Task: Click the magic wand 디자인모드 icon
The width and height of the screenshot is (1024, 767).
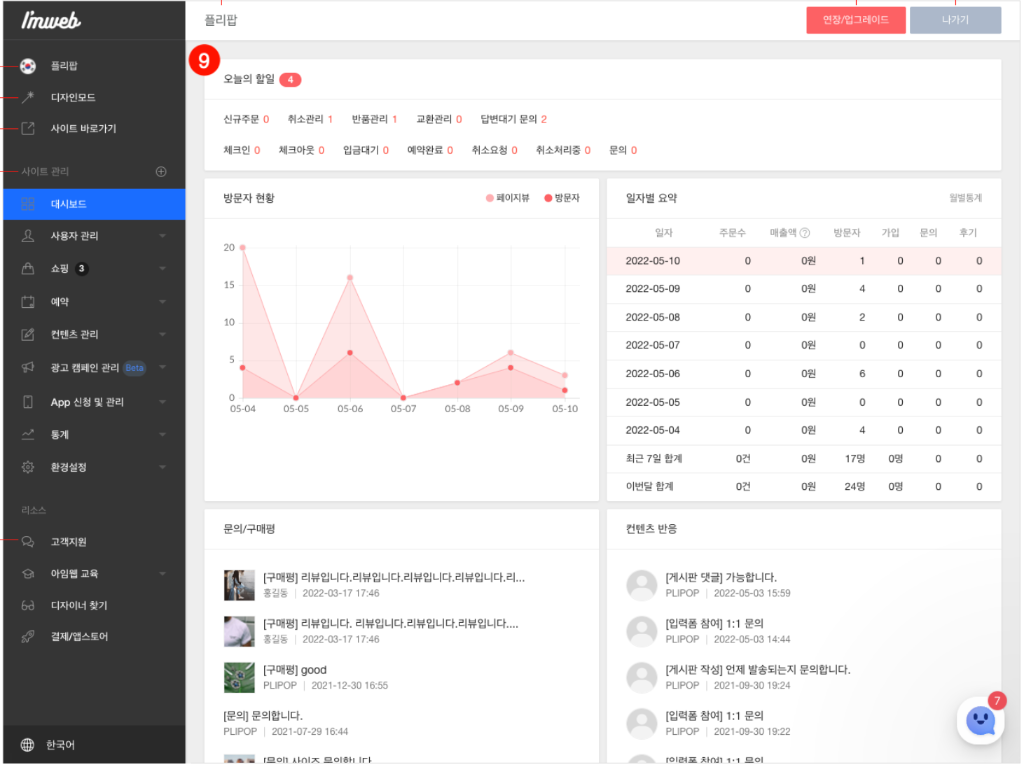Action: click(x=28, y=97)
